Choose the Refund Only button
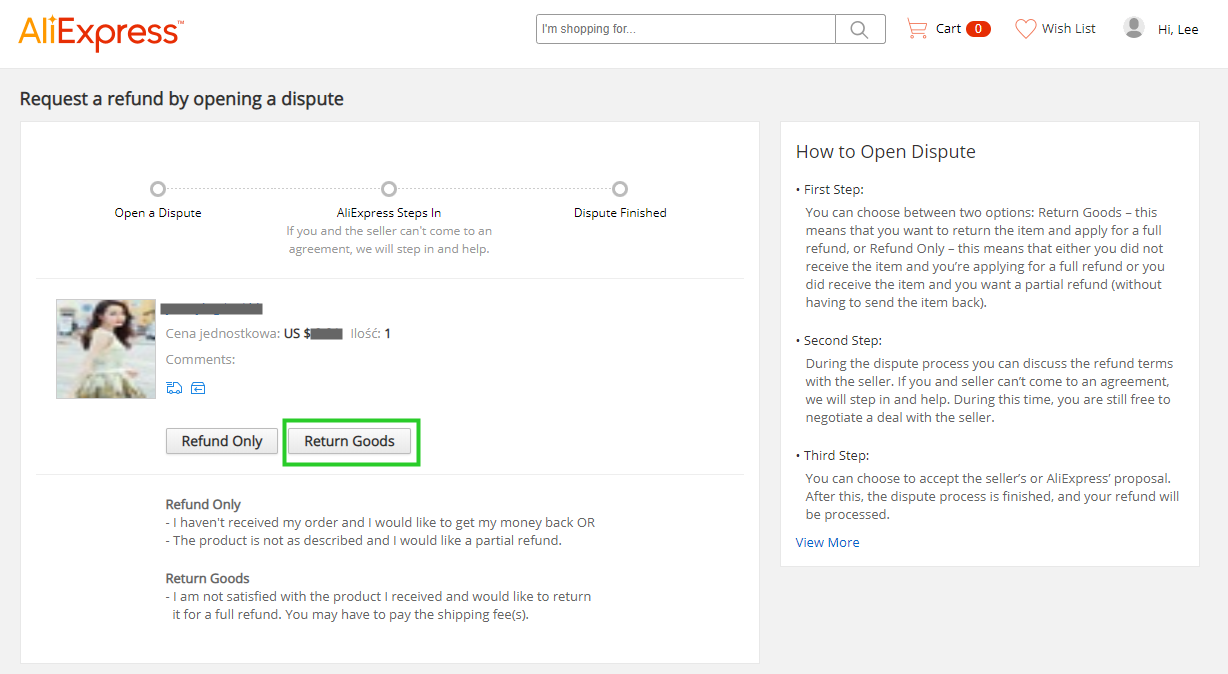 click(222, 441)
